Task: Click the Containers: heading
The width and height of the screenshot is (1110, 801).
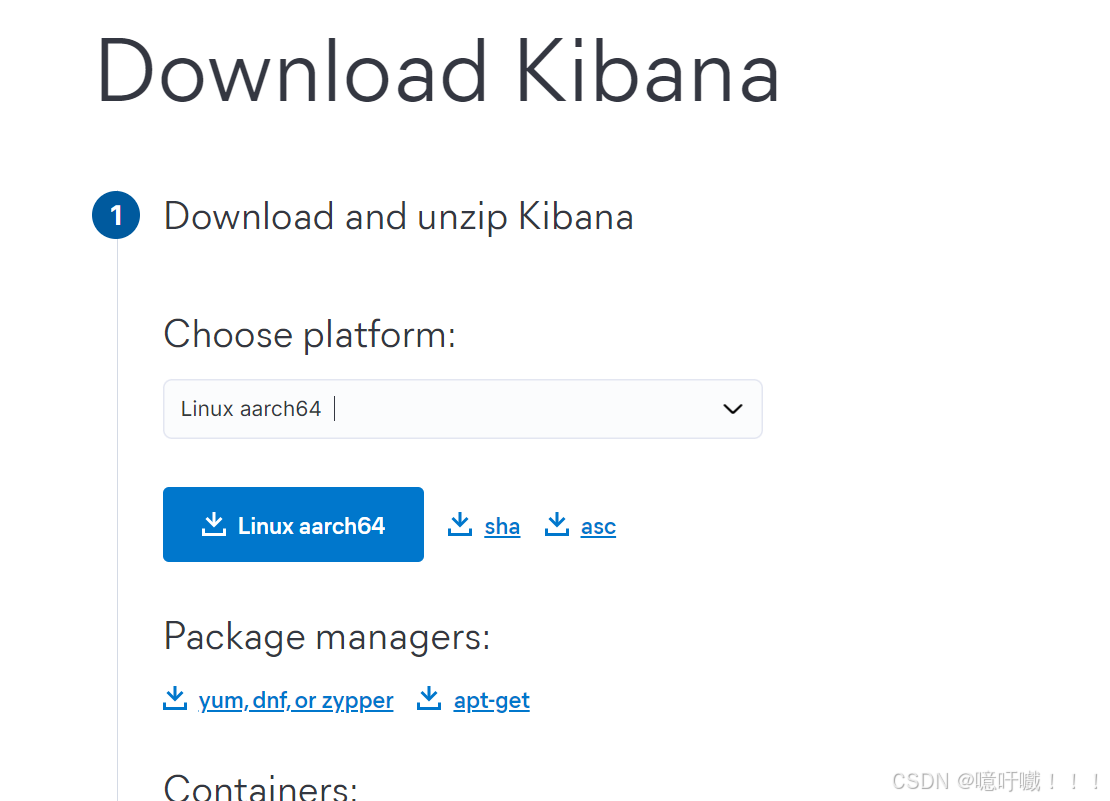Action: click(x=261, y=787)
